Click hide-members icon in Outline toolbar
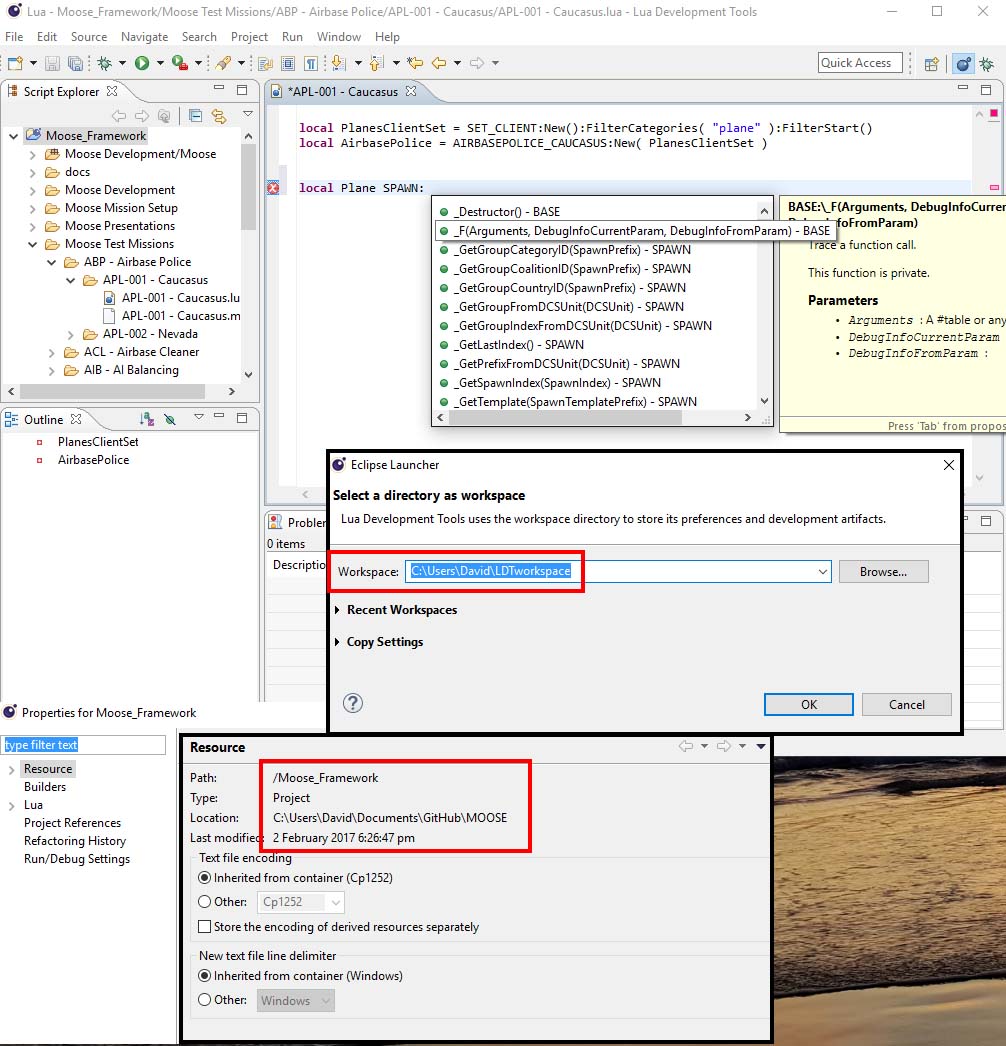Screen dimensions: 1006x1046 pos(170,419)
